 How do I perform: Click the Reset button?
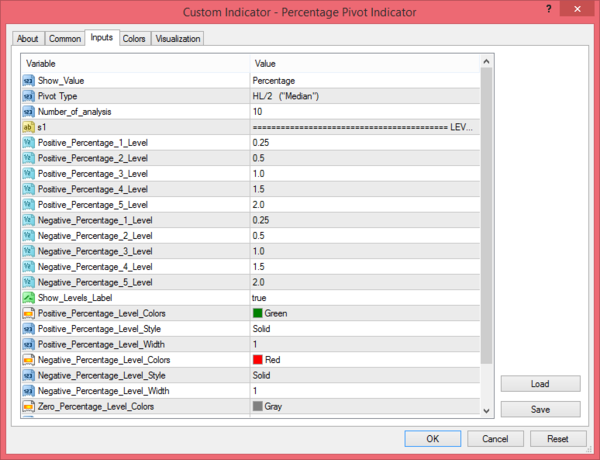pyautogui.click(x=558, y=439)
